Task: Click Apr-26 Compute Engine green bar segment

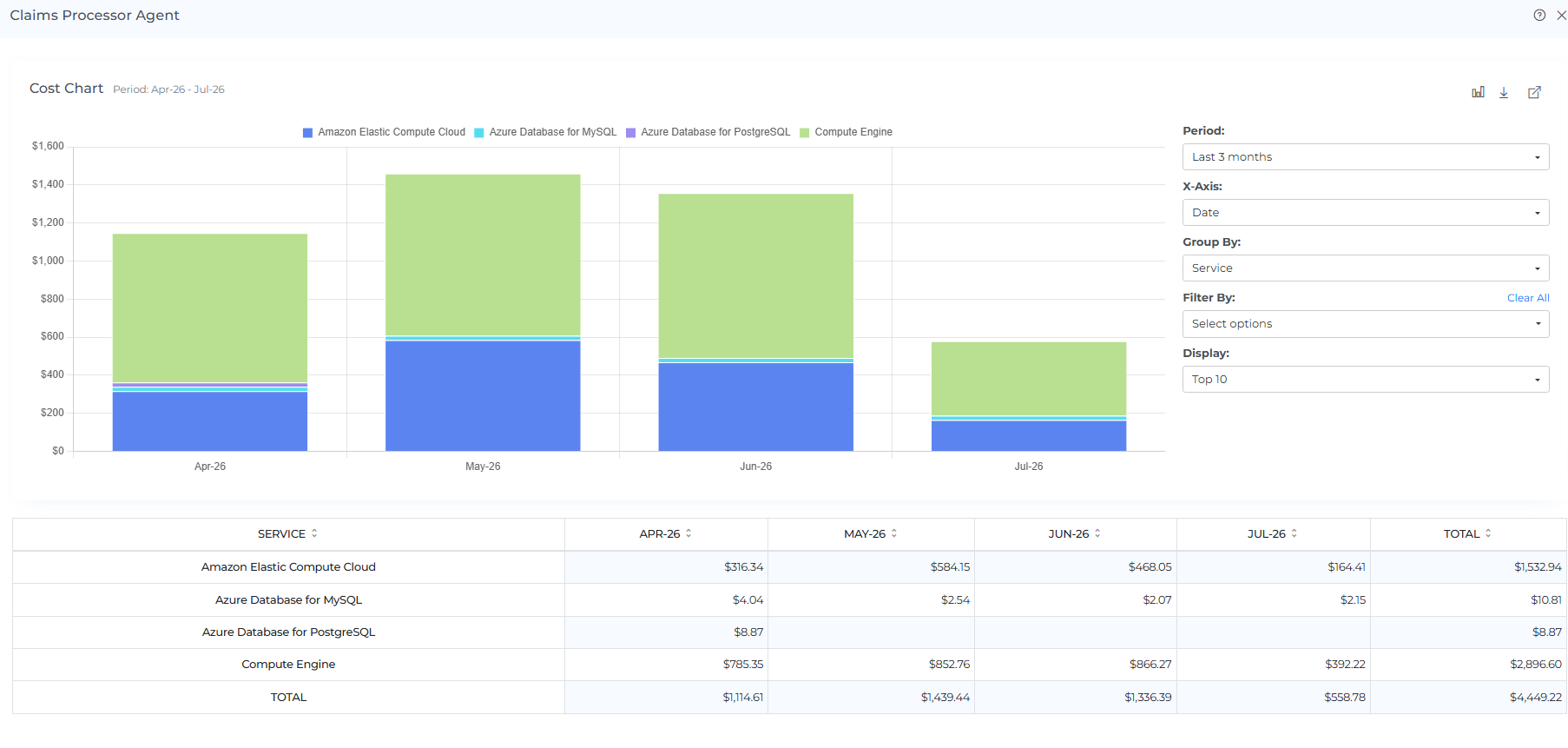Action: pyautogui.click(x=210, y=308)
